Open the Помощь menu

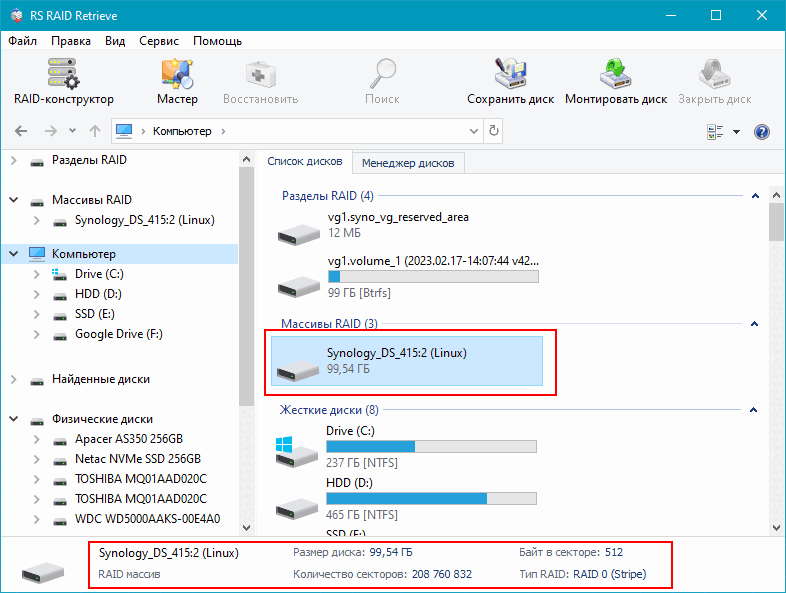[217, 41]
